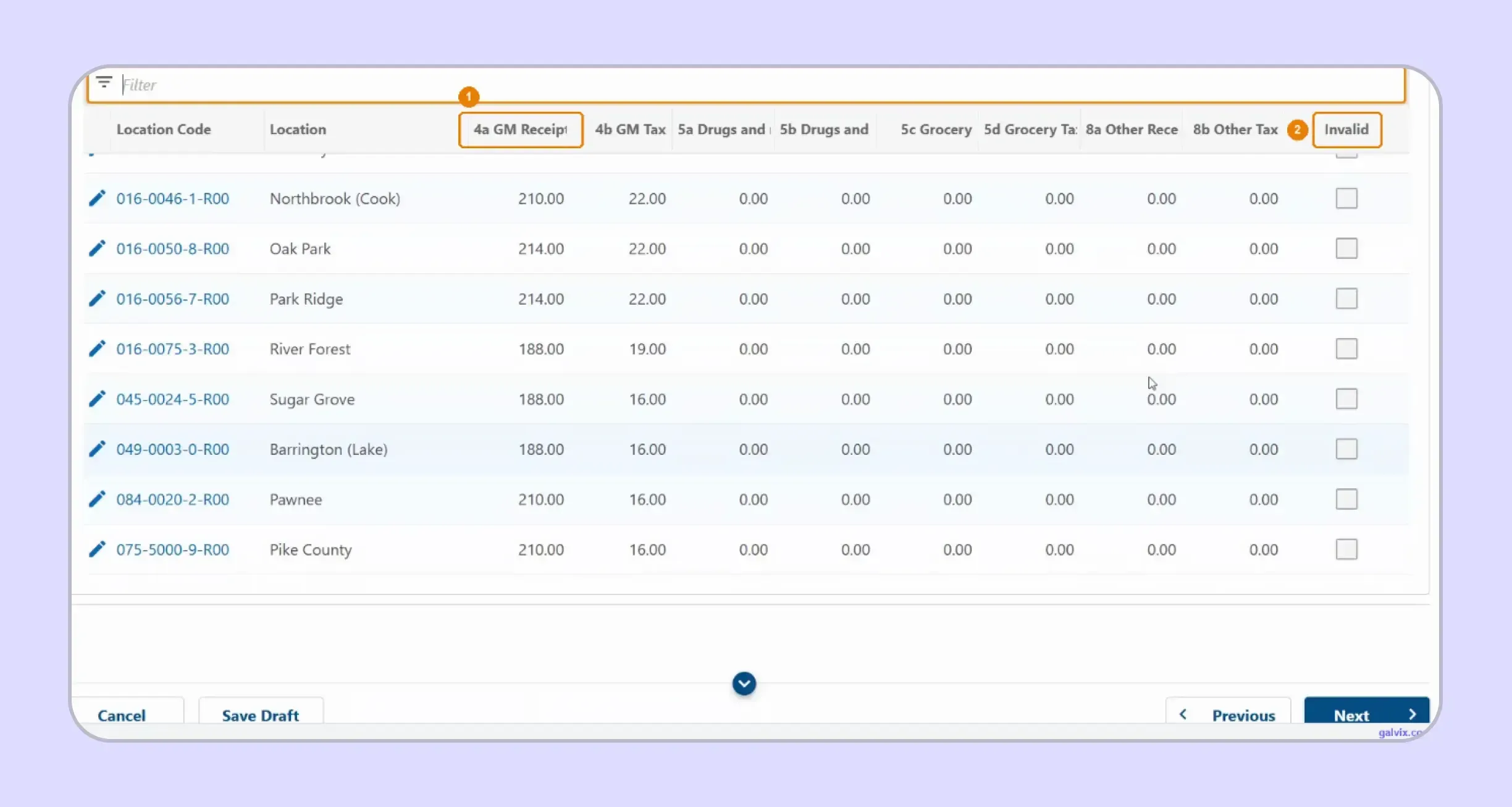The image size is (1512, 807).
Task: Click the Invalid column header
Action: tap(1346, 130)
